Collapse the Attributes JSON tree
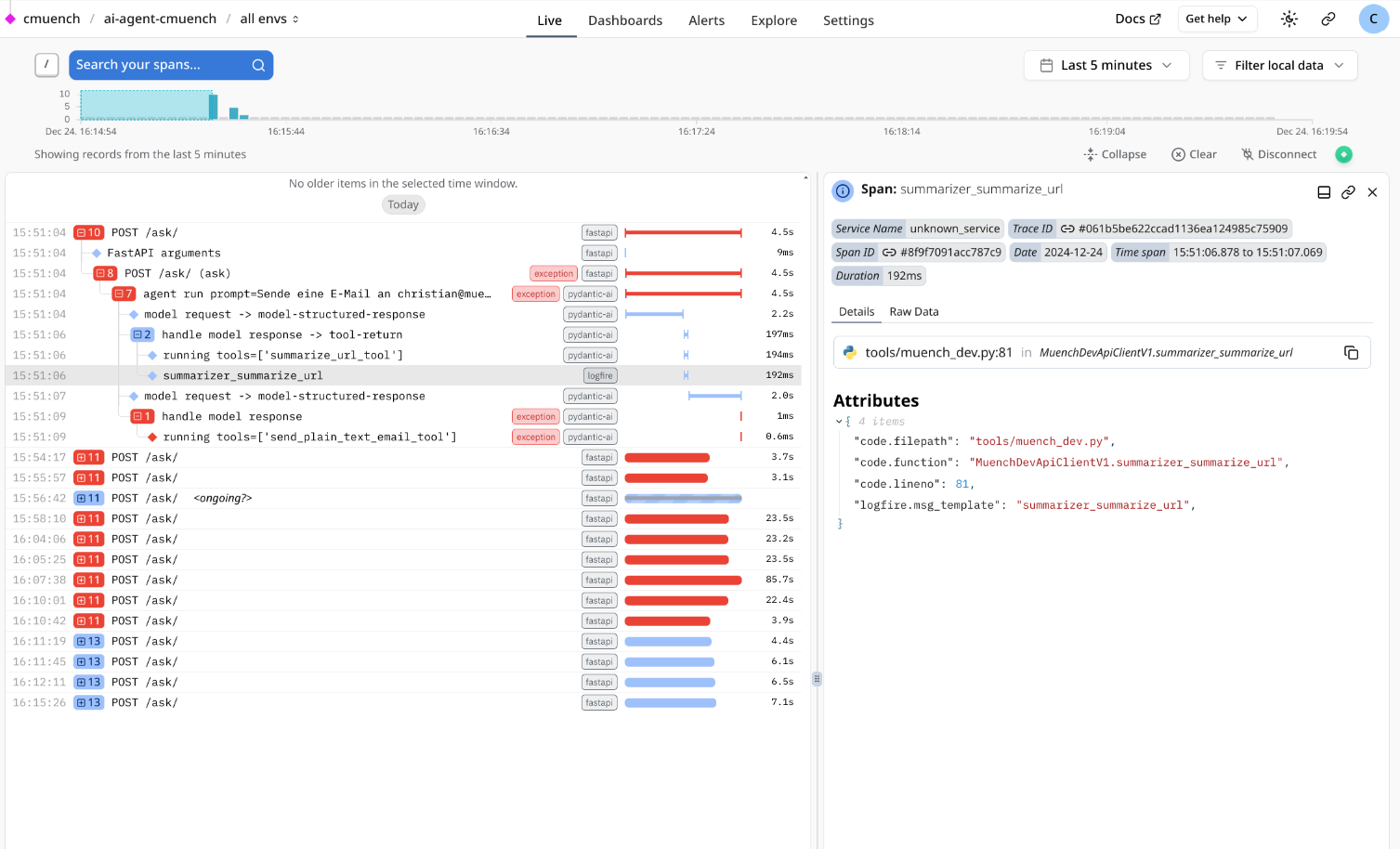Viewport: 1400px width, 849px height. pos(839,422)
